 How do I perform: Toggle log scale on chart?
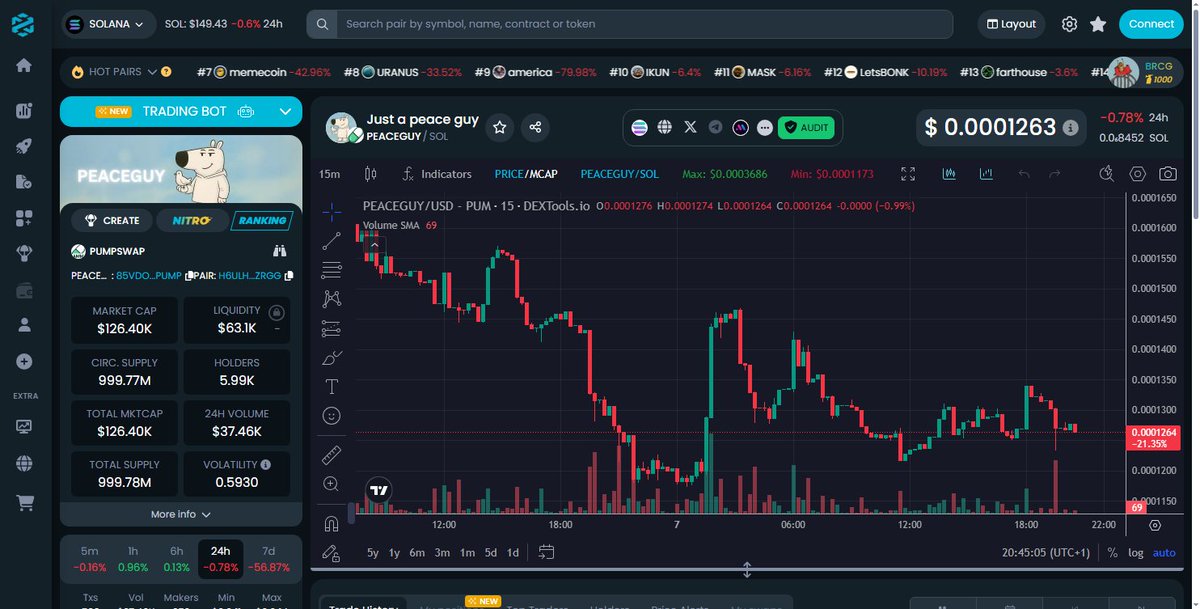pyautogui.click(x=1136, y=552)
